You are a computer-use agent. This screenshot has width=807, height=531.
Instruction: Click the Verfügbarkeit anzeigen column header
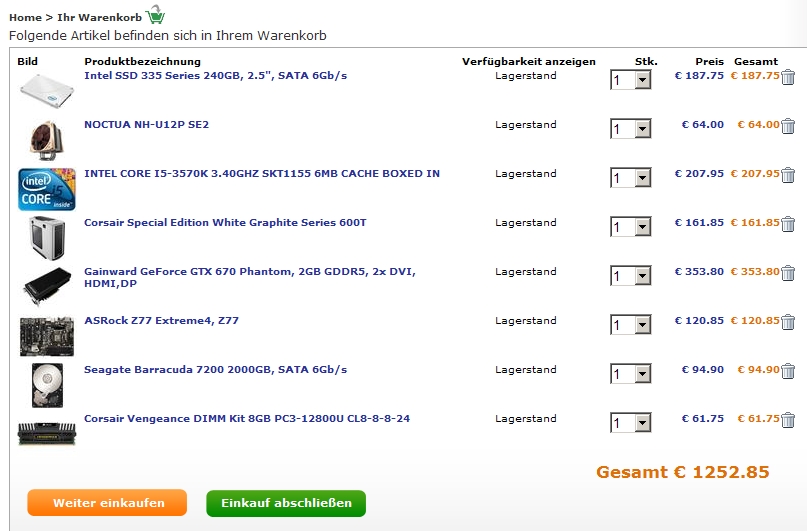(x=529, y=62)
